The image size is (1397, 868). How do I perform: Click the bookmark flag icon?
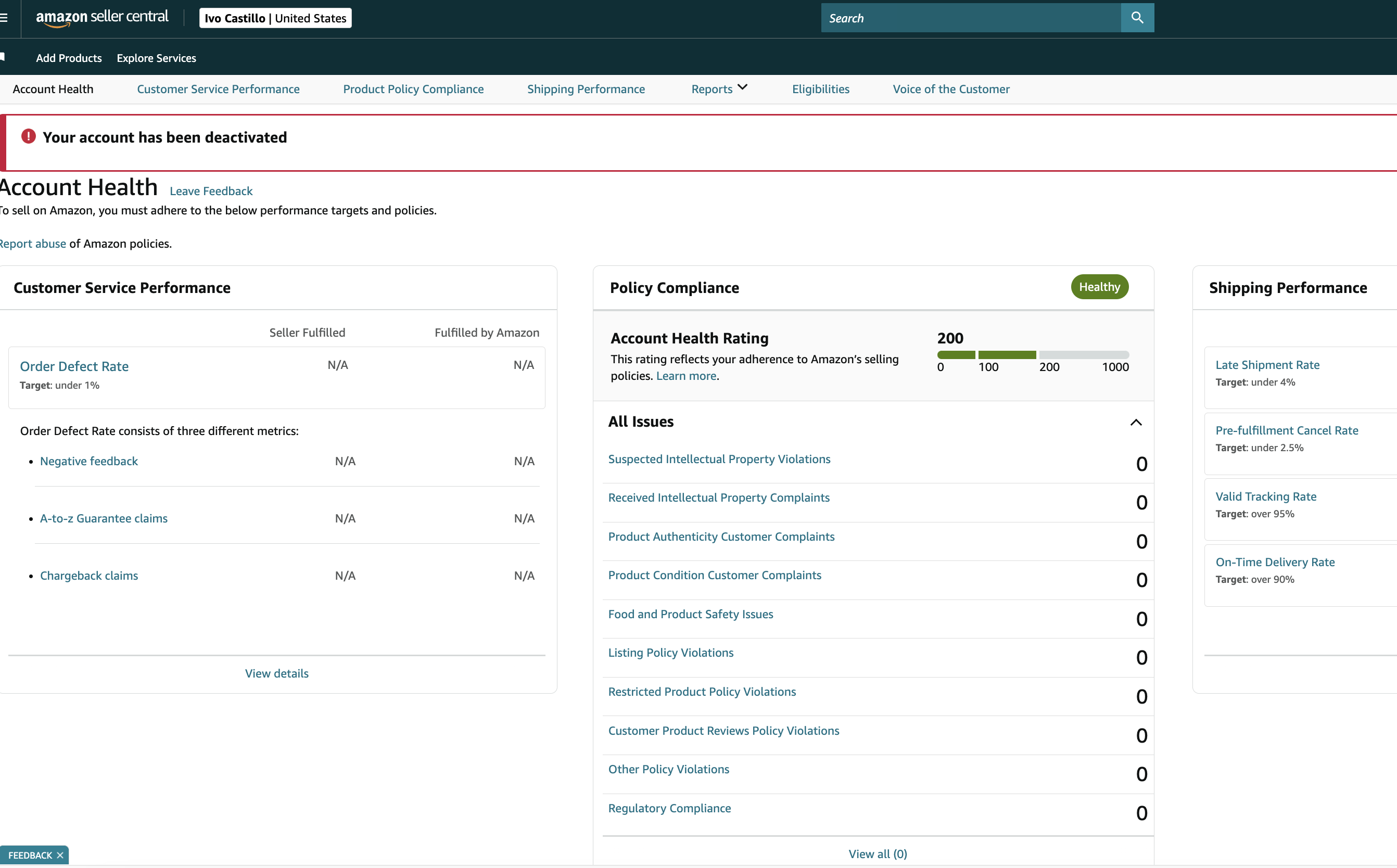(3, 57)
